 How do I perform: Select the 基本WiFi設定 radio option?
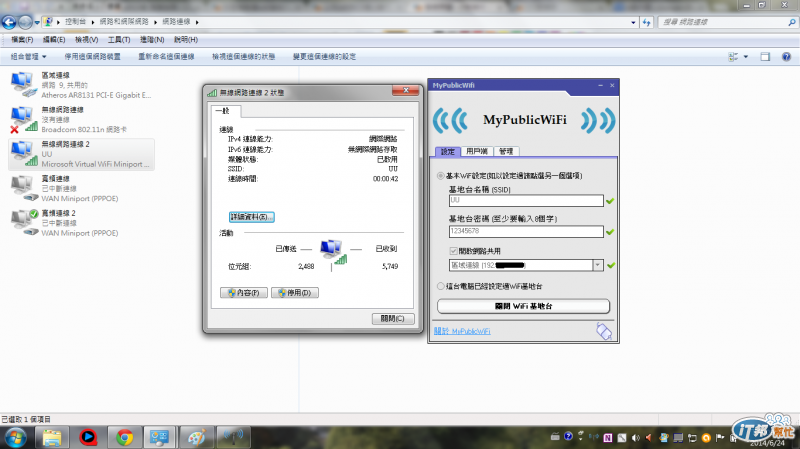(x=440, y=176)
